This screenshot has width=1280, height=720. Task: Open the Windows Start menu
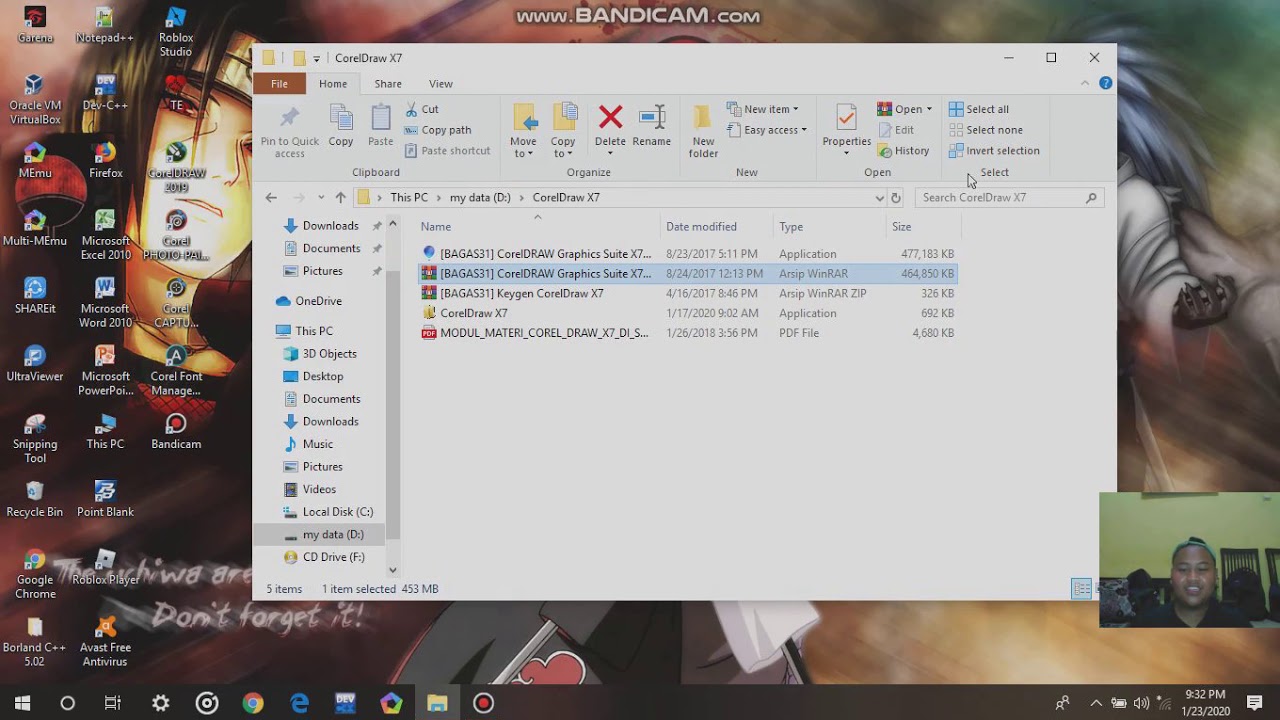pos(22,703)
